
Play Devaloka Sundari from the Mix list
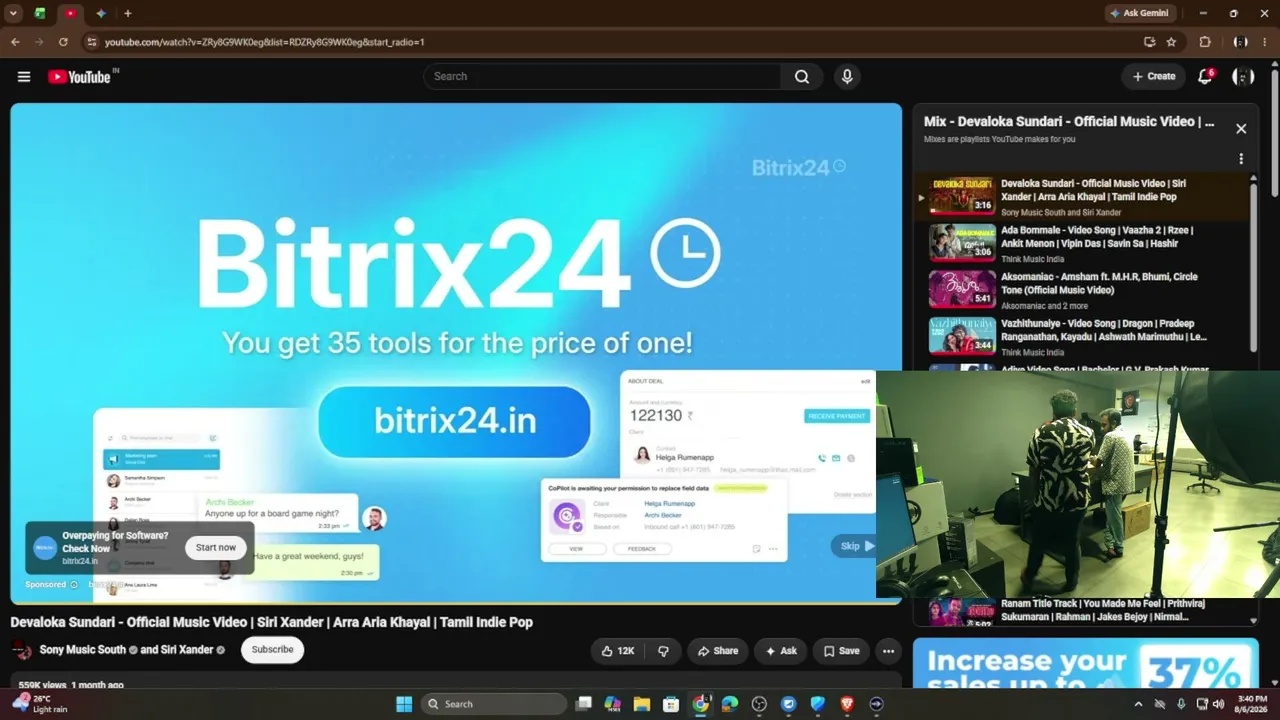tap(1082, 197)
